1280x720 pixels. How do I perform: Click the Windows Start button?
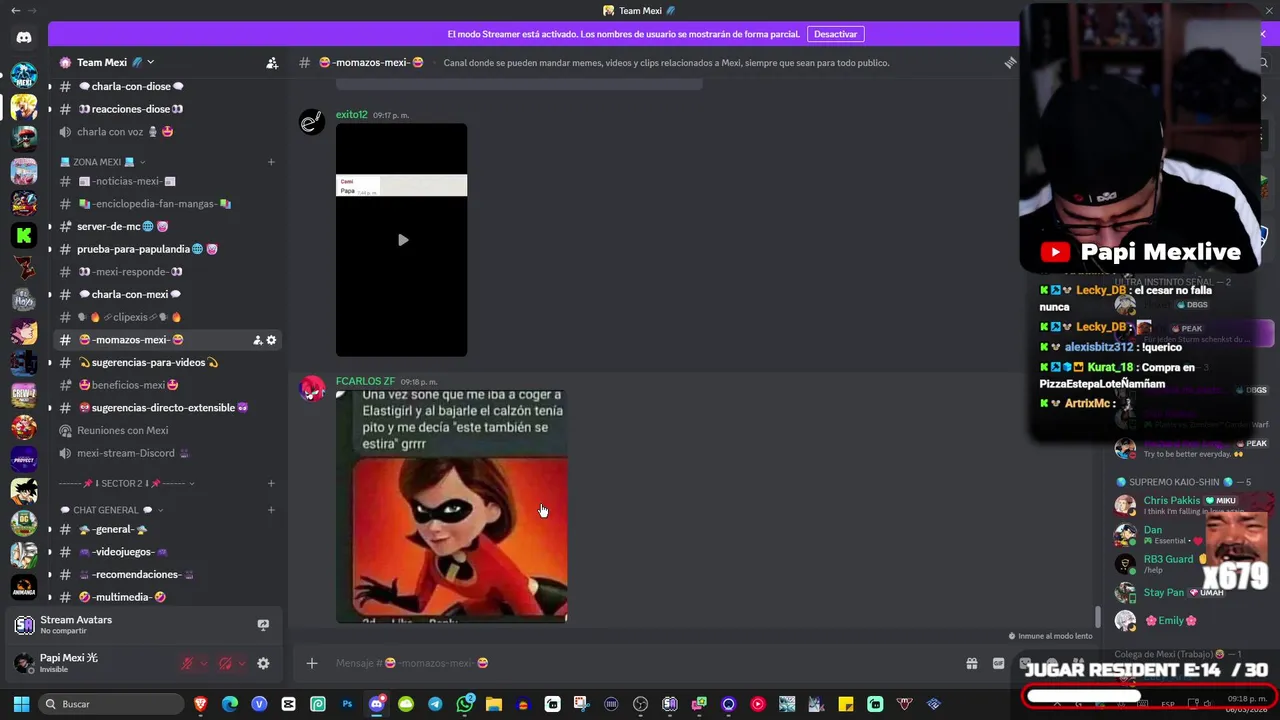20,704
